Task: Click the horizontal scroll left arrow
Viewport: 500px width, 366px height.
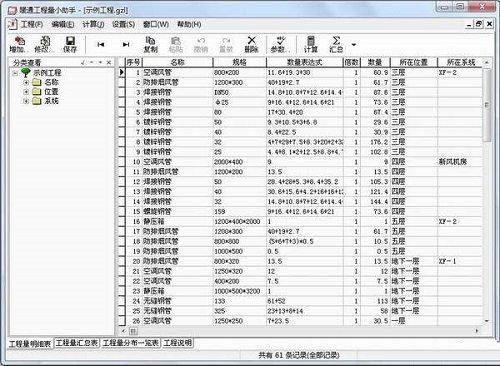Action: click(123, 331)
